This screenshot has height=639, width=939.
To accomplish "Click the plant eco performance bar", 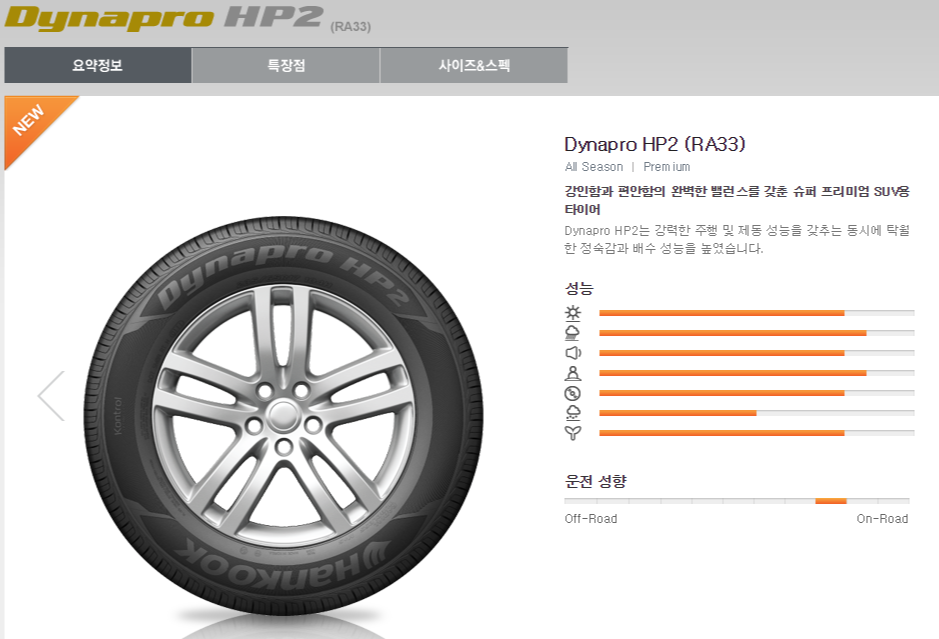I will (x=757, y=433).
